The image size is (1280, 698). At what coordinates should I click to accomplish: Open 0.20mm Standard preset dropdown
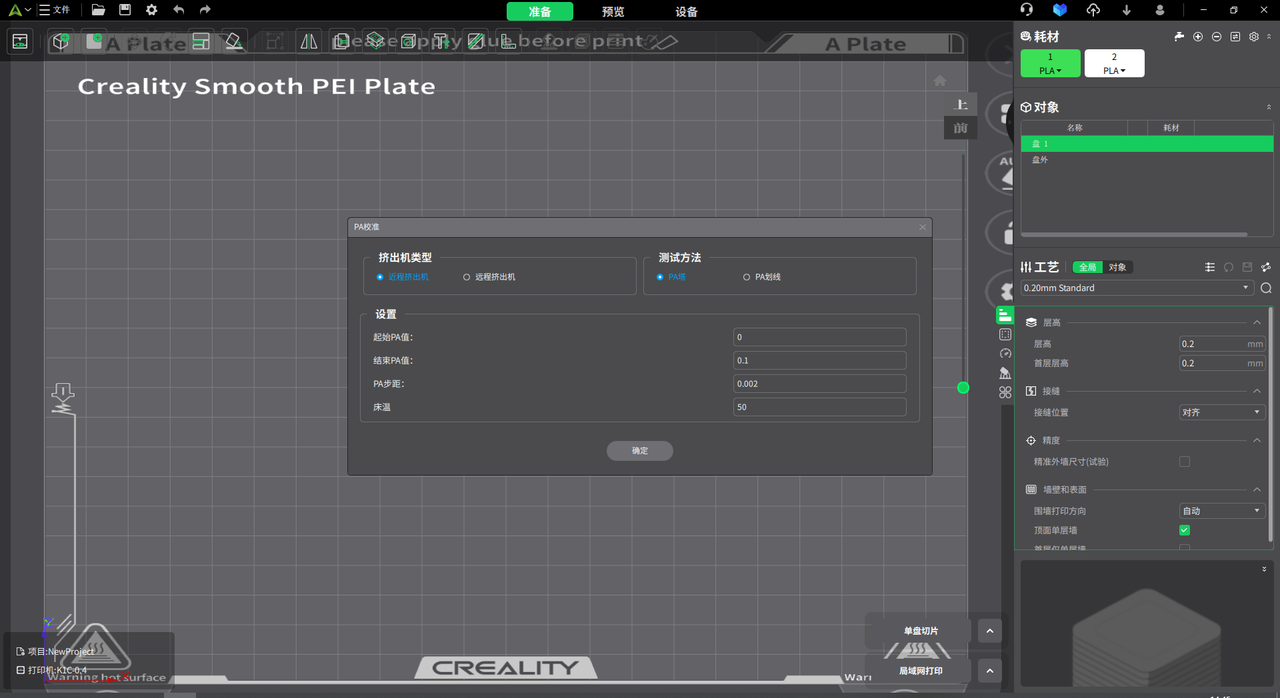click(x=1137, y=288)
